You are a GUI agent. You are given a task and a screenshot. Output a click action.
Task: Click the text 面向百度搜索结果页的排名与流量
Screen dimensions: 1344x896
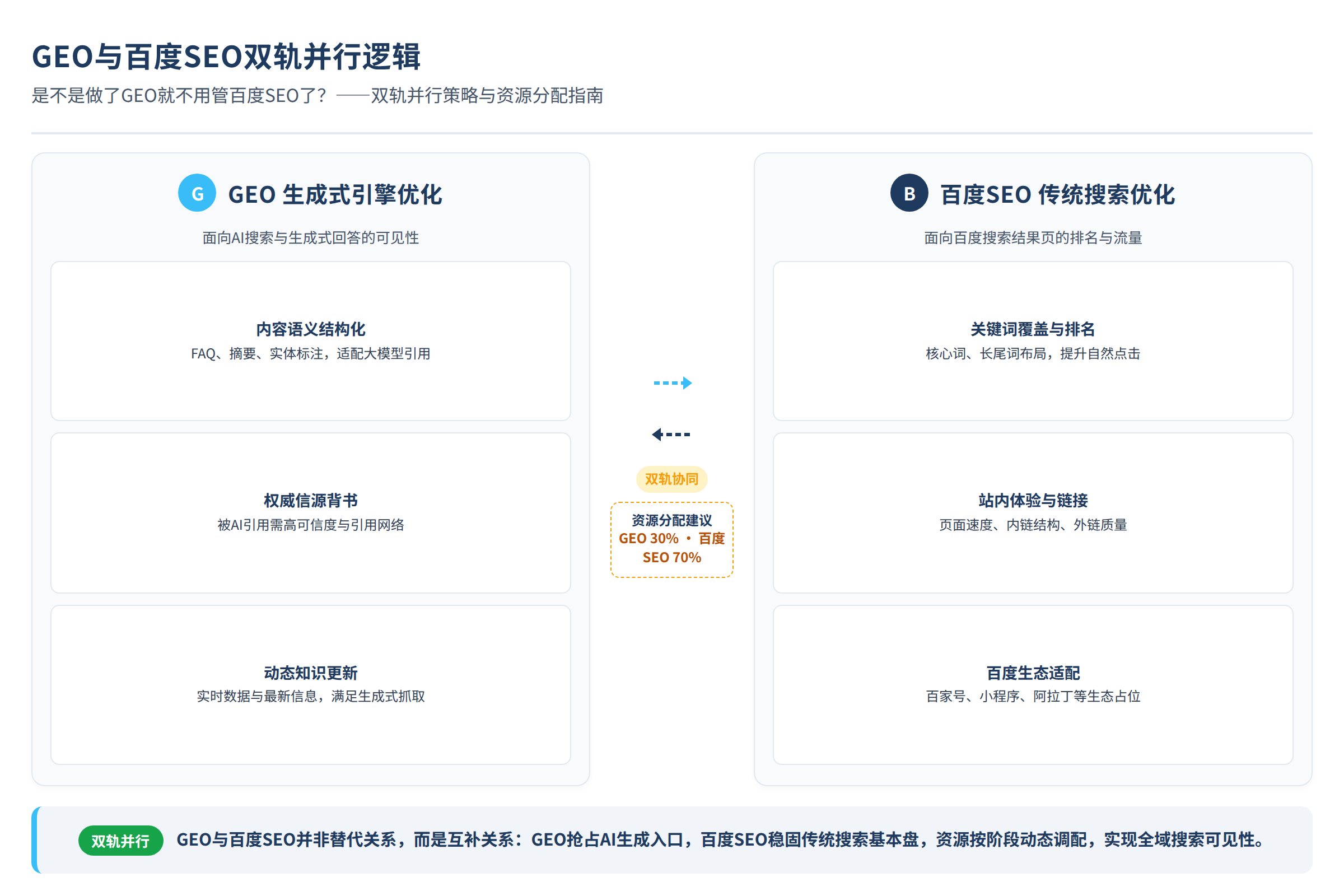tap(1033, 237)
